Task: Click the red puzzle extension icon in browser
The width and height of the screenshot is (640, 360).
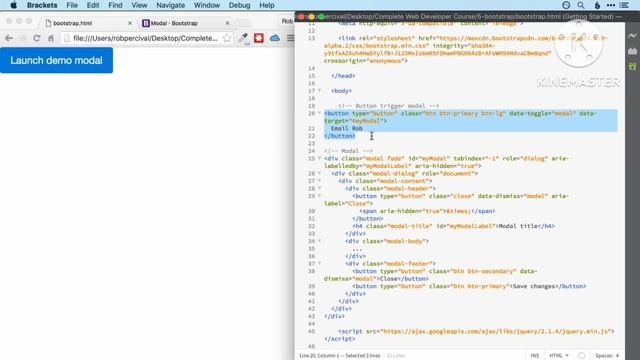Action: coord(259,38)
